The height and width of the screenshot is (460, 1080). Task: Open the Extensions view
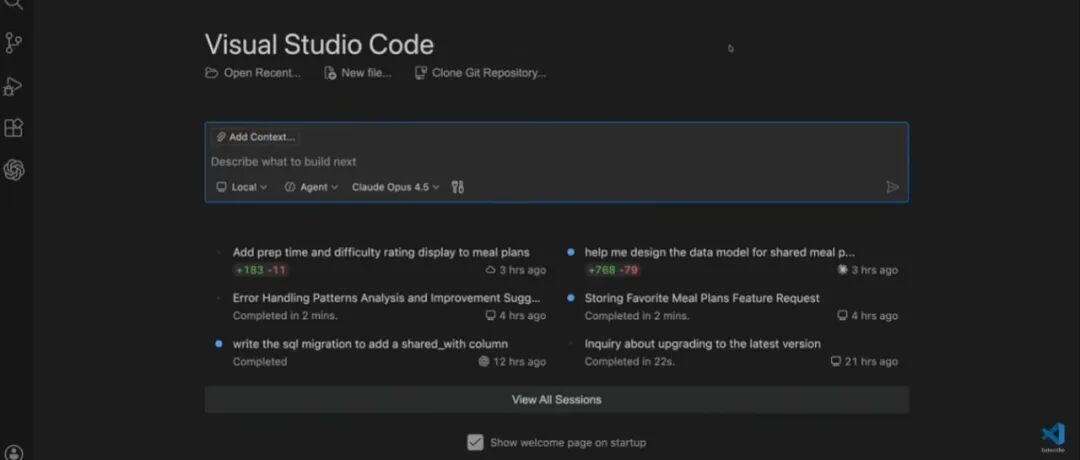pos(14,128)
